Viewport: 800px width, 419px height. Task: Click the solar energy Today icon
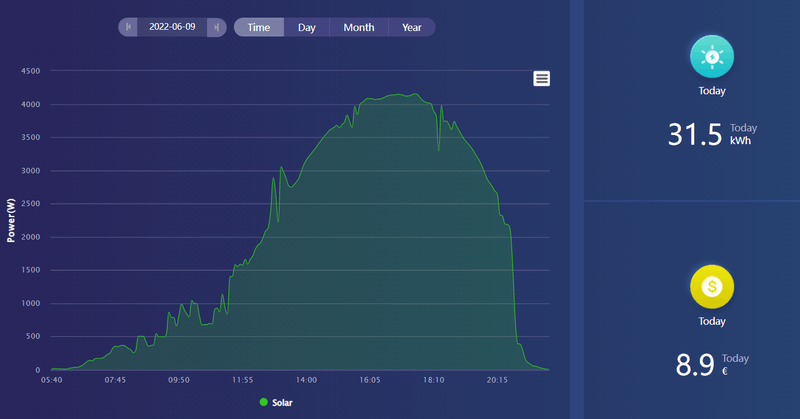[x=712, y=57]
